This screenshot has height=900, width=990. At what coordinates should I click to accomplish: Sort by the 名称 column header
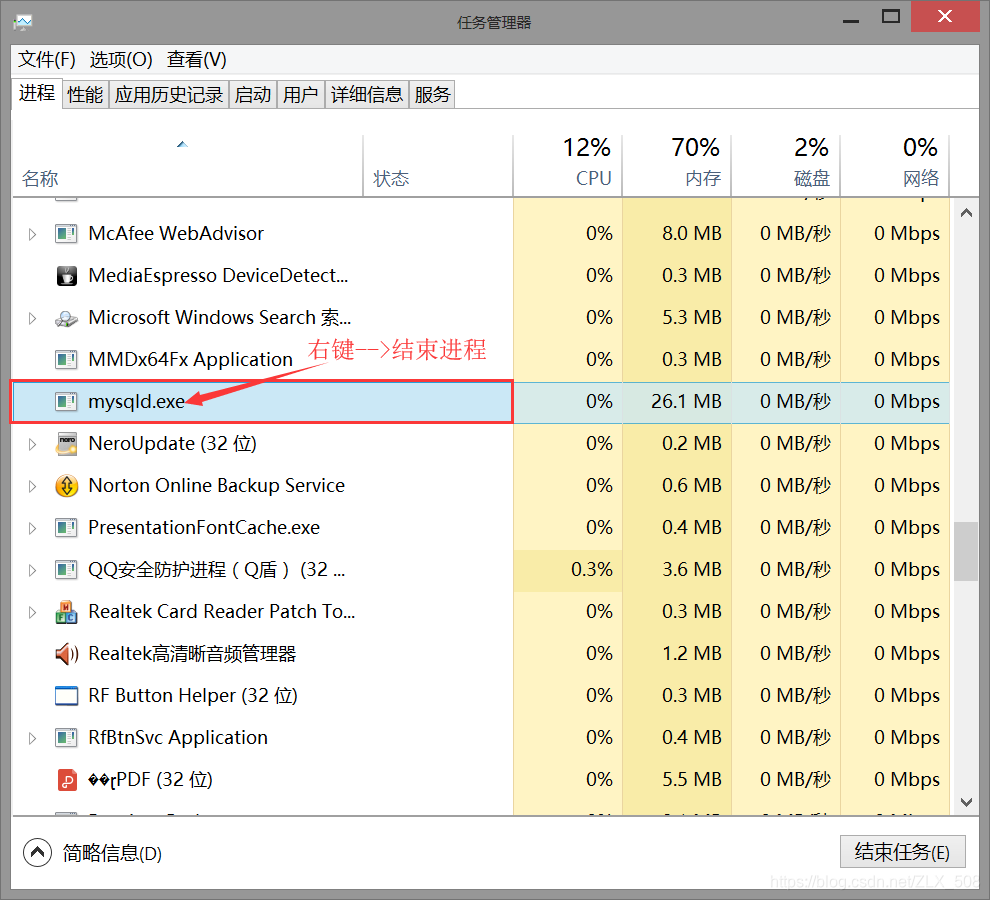coord(188,165)
